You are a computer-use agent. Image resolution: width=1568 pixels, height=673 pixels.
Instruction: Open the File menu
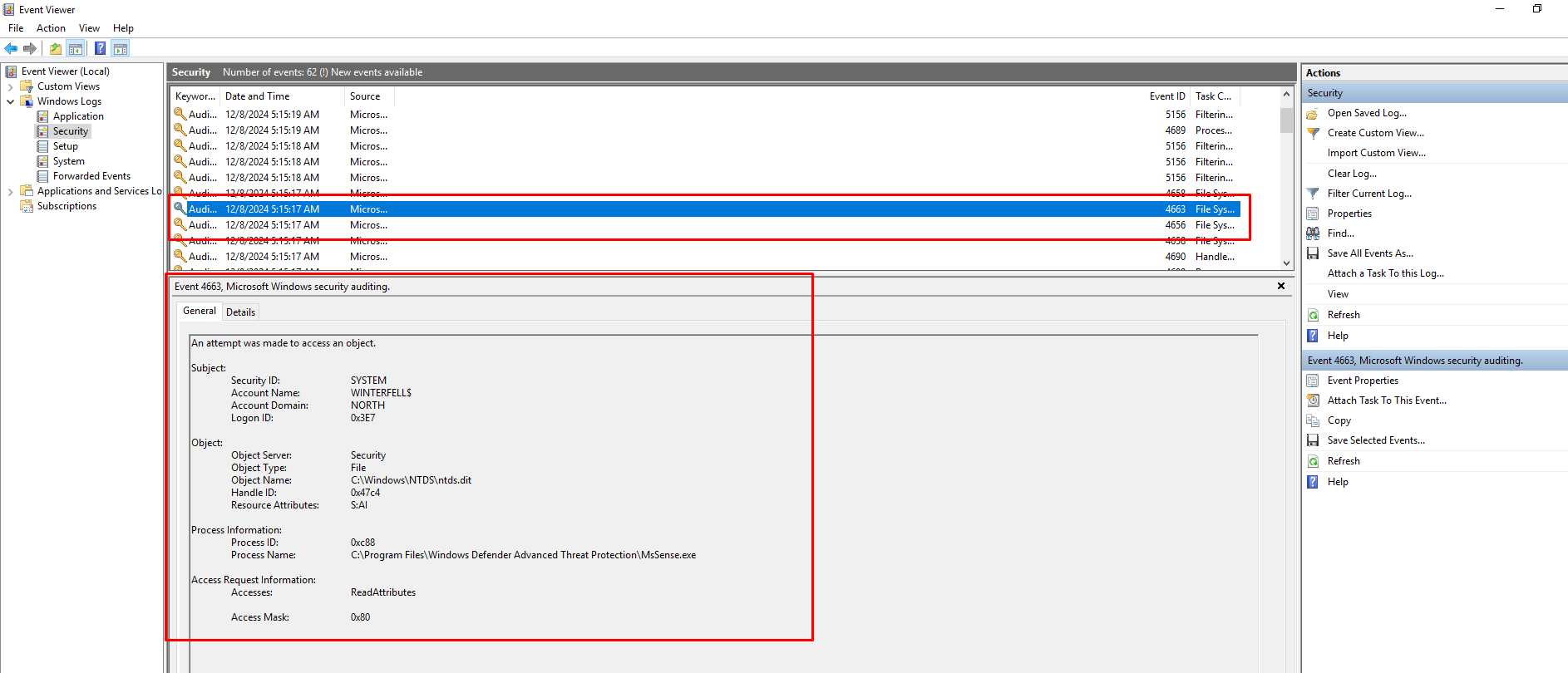coord(16,28)
